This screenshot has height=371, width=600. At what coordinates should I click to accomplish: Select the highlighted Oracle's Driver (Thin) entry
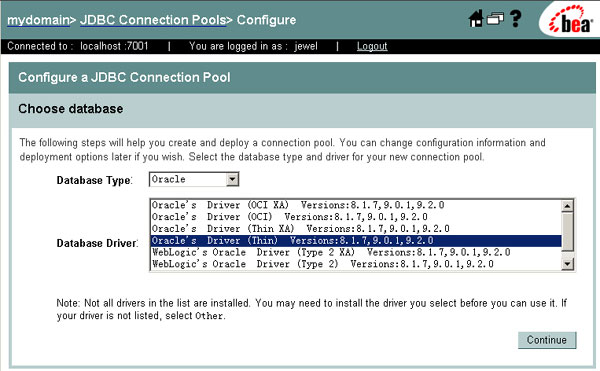pos(356,241)
